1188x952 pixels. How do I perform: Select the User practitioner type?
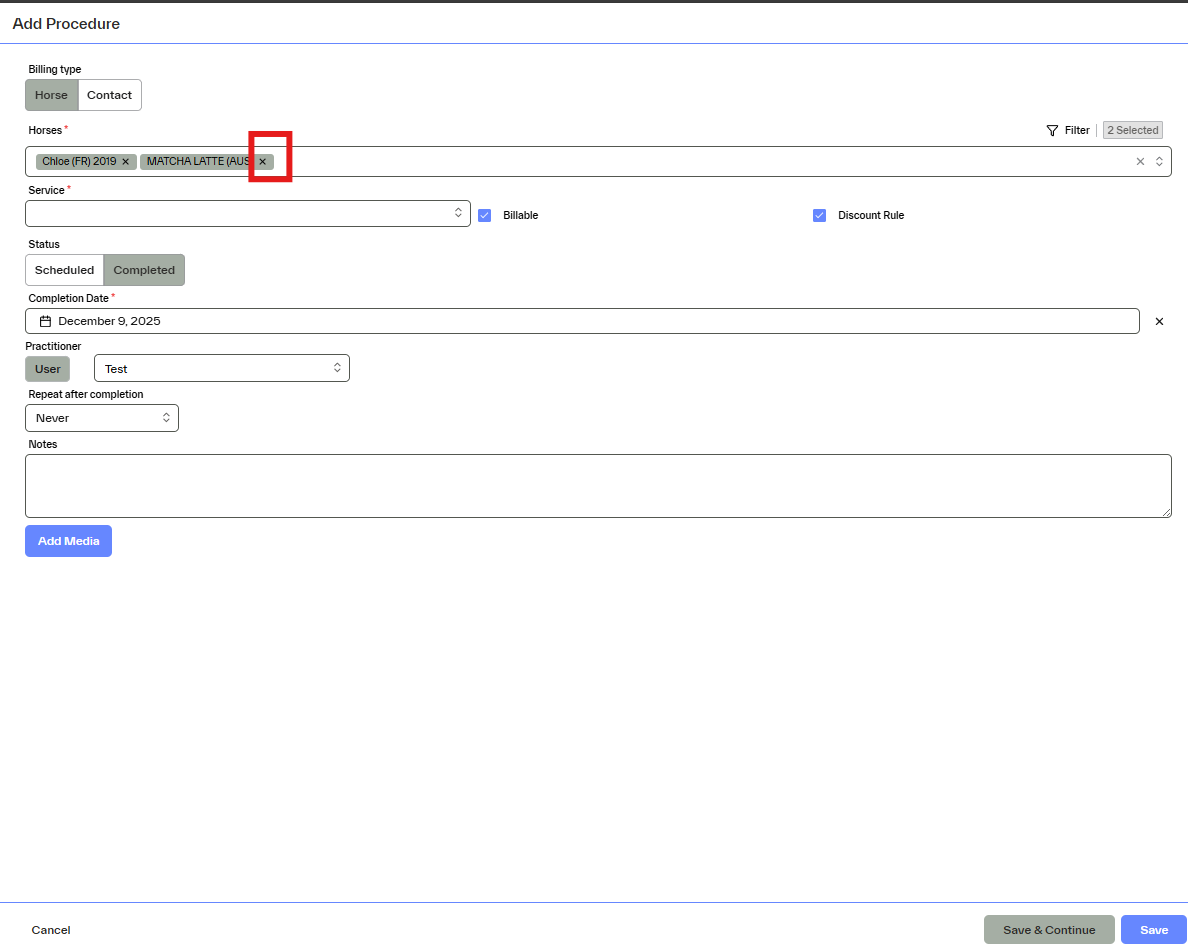48,369
